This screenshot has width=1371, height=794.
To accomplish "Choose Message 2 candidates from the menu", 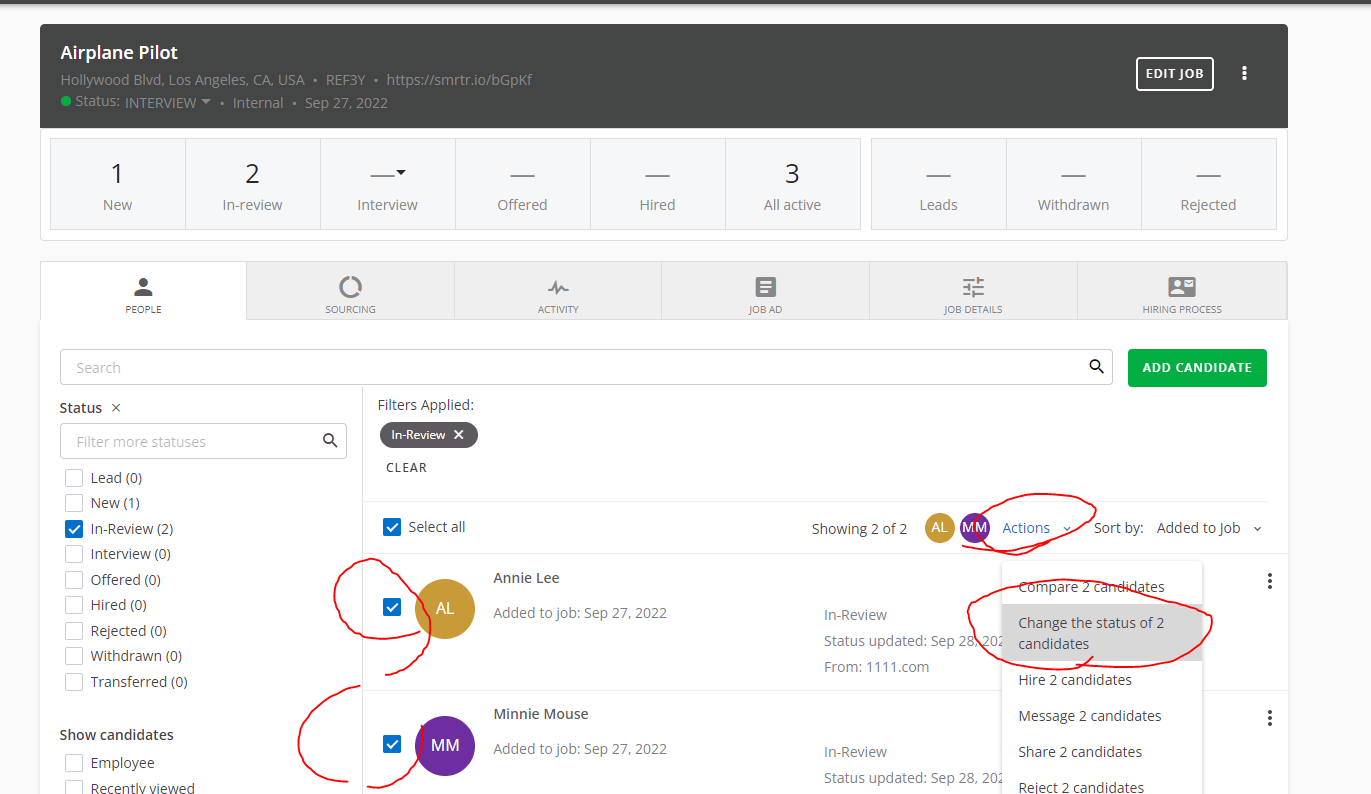I will [x=1102, y=716].
